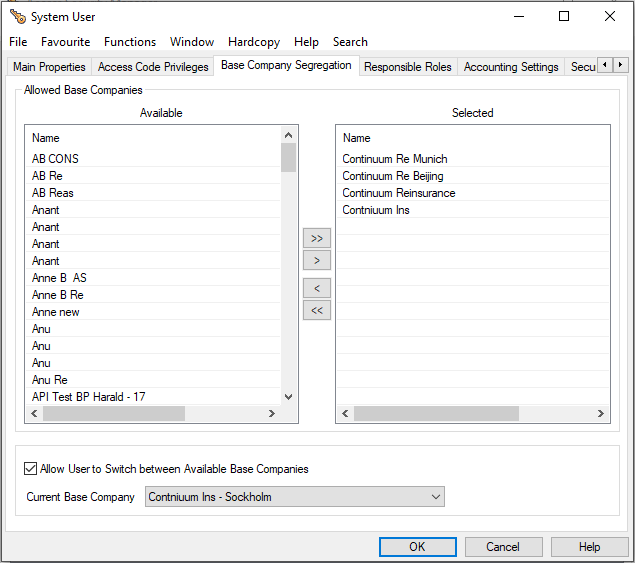Toggle Allow User to Switch checkbox
This screenshot has width=635, height=563.
31,469
